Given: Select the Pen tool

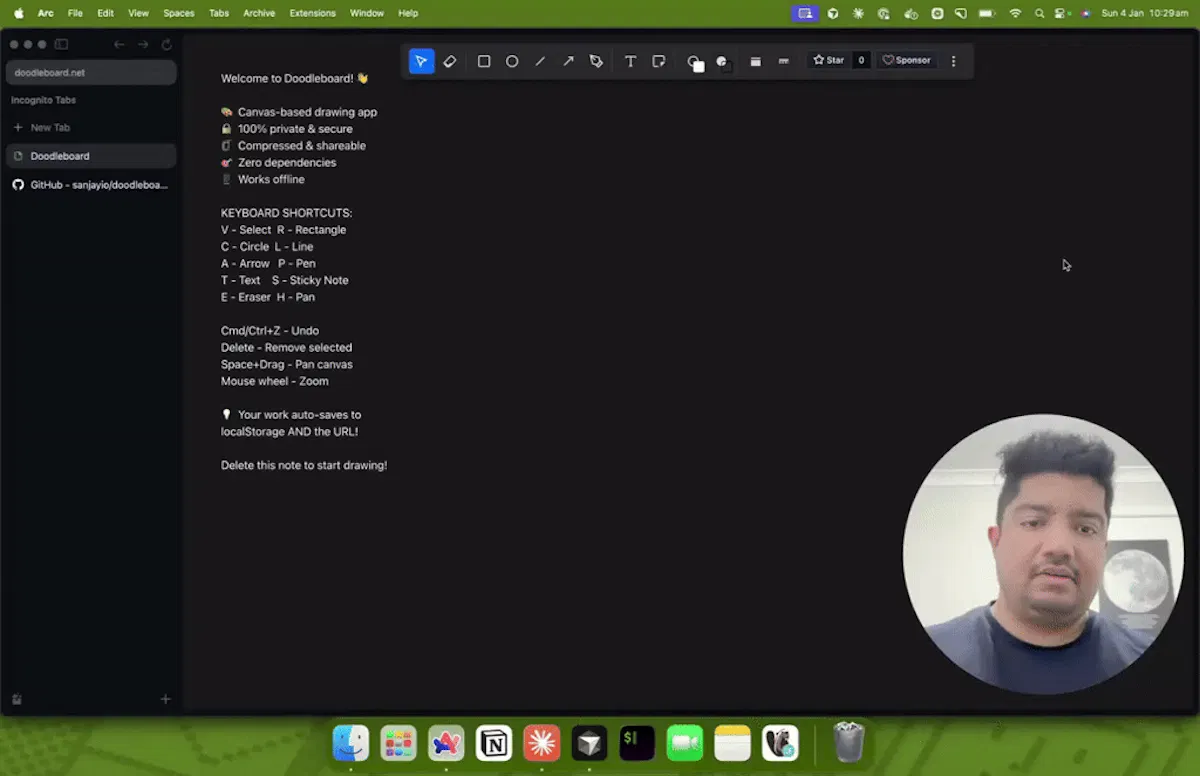Looking at the screenshot, I should [596, 61].
